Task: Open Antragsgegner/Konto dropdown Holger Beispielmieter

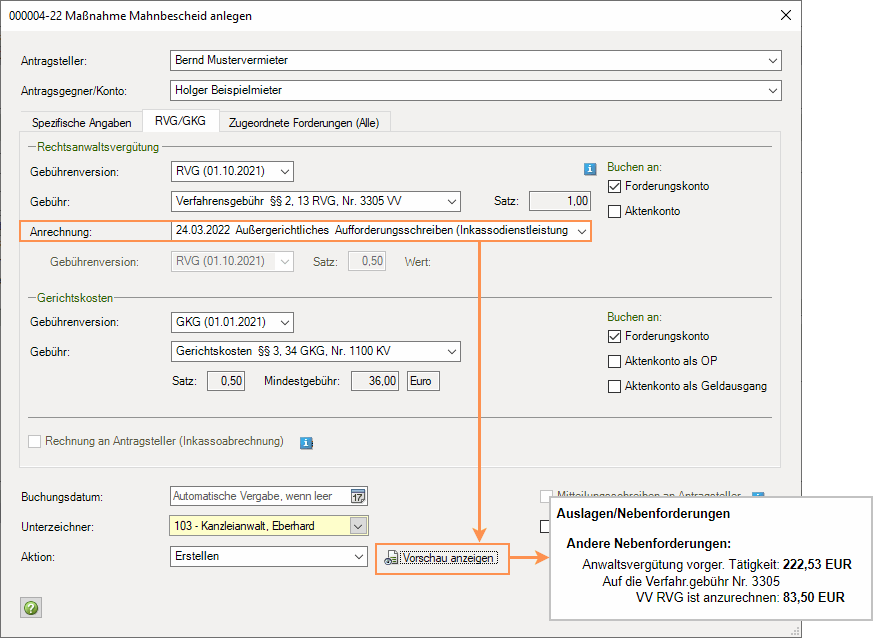Action: 475,90
